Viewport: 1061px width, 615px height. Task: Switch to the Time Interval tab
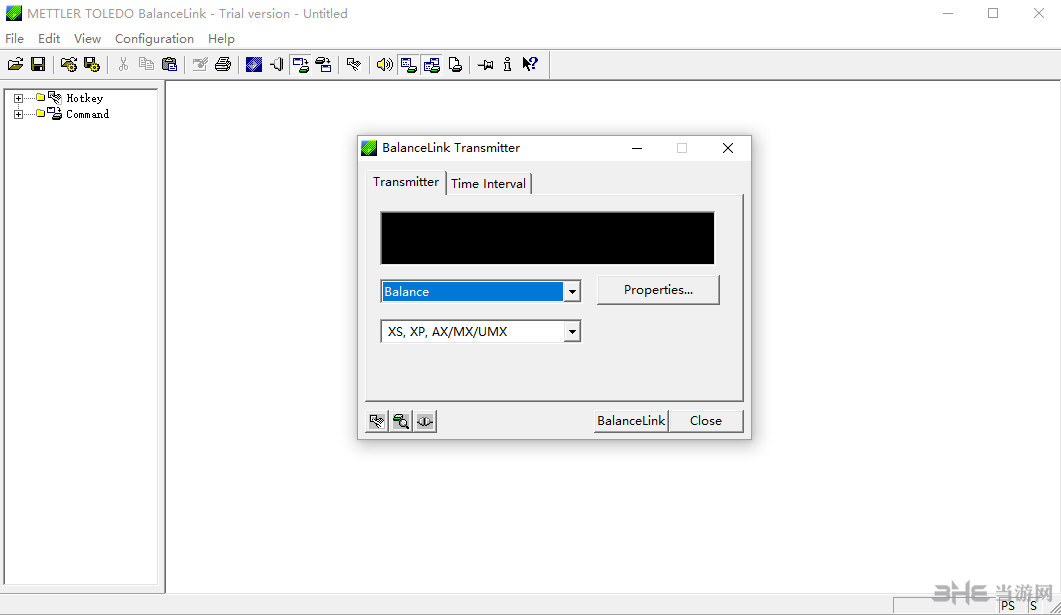point(489,183)
